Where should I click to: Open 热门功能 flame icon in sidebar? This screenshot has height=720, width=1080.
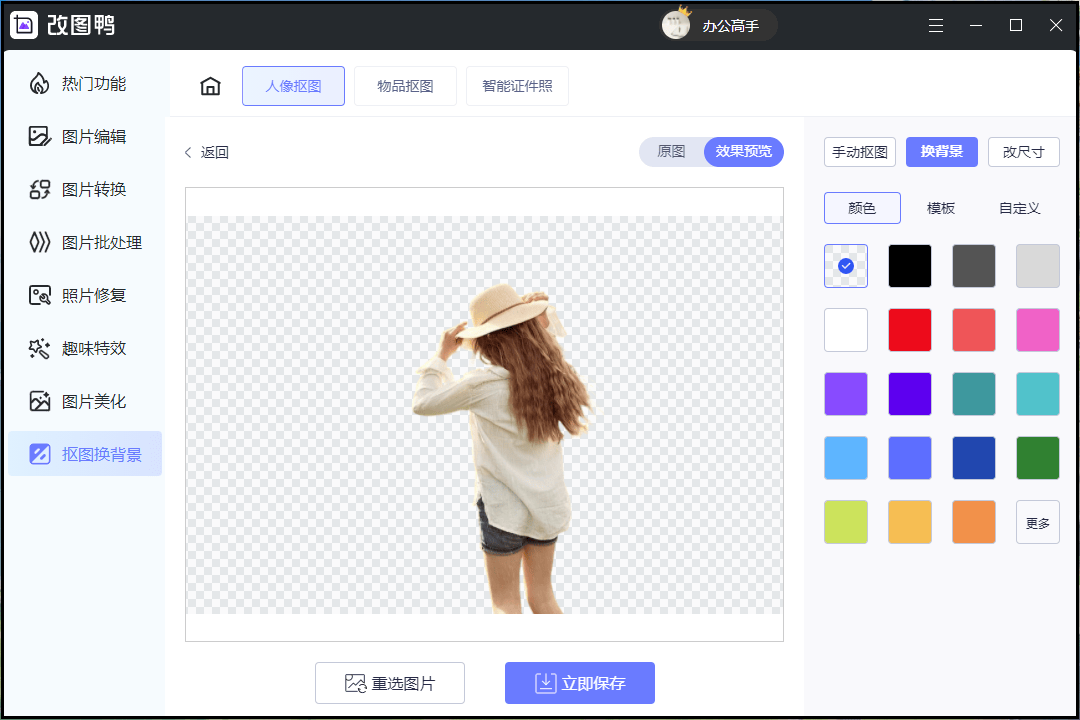click(x=39, y=84)
